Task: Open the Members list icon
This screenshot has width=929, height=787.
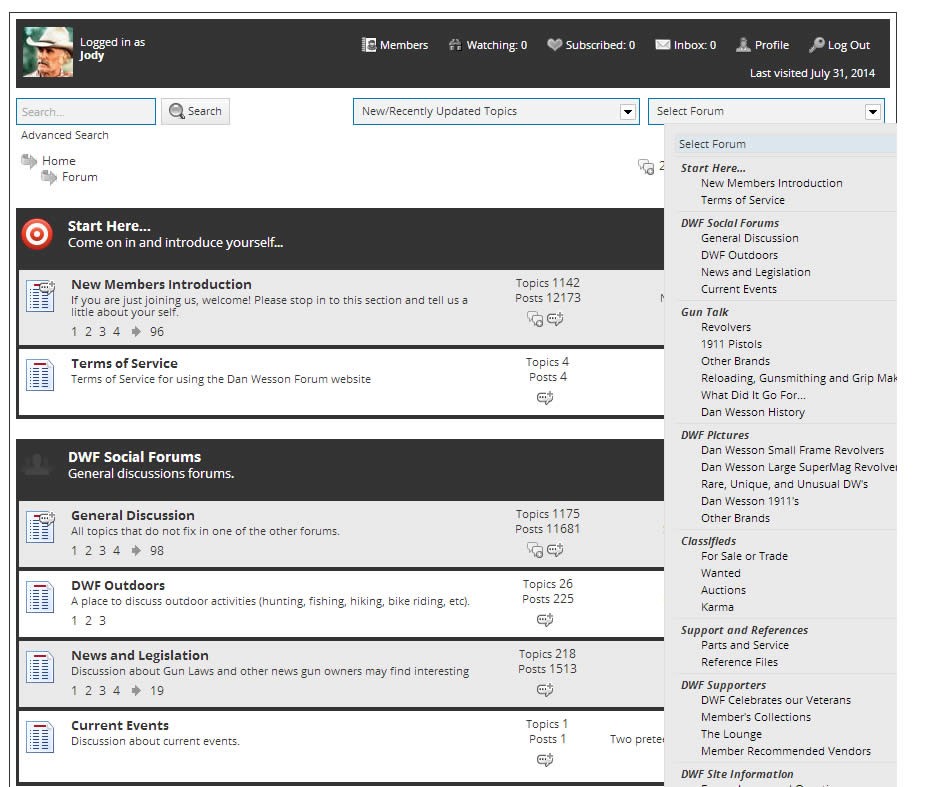Action: pyautogui.click(x=369, y=45)
